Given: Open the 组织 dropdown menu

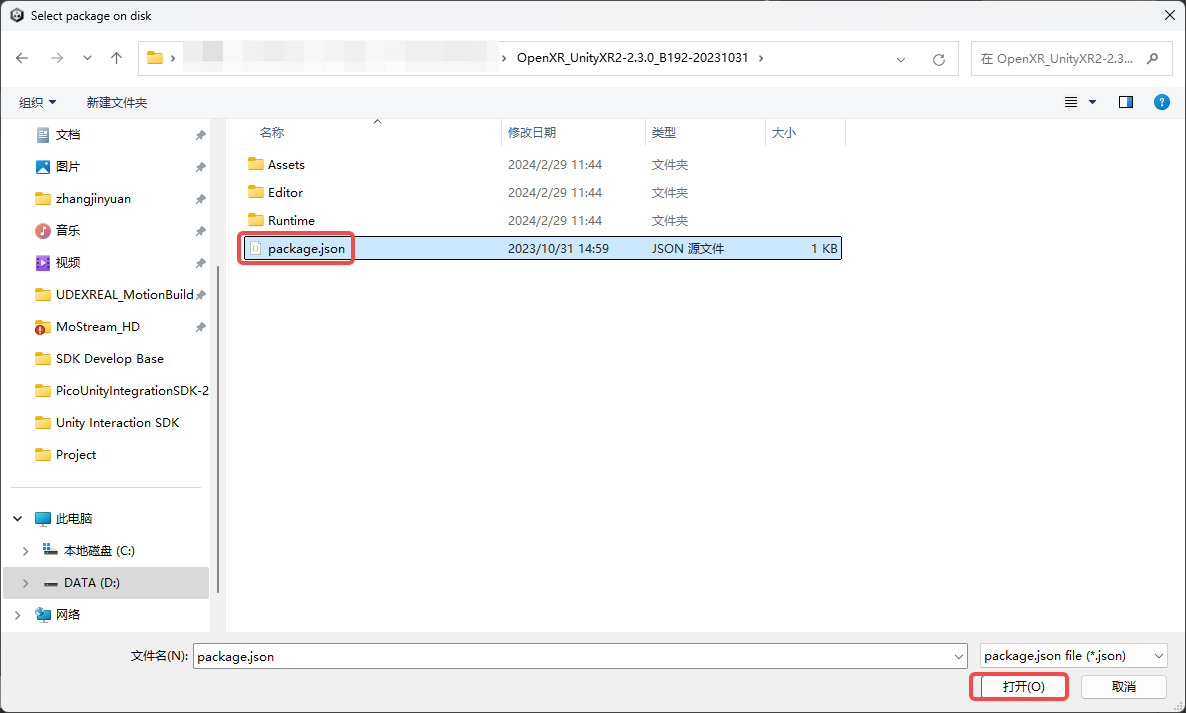Looking at the screenshot, I should (x=38, y=102).
